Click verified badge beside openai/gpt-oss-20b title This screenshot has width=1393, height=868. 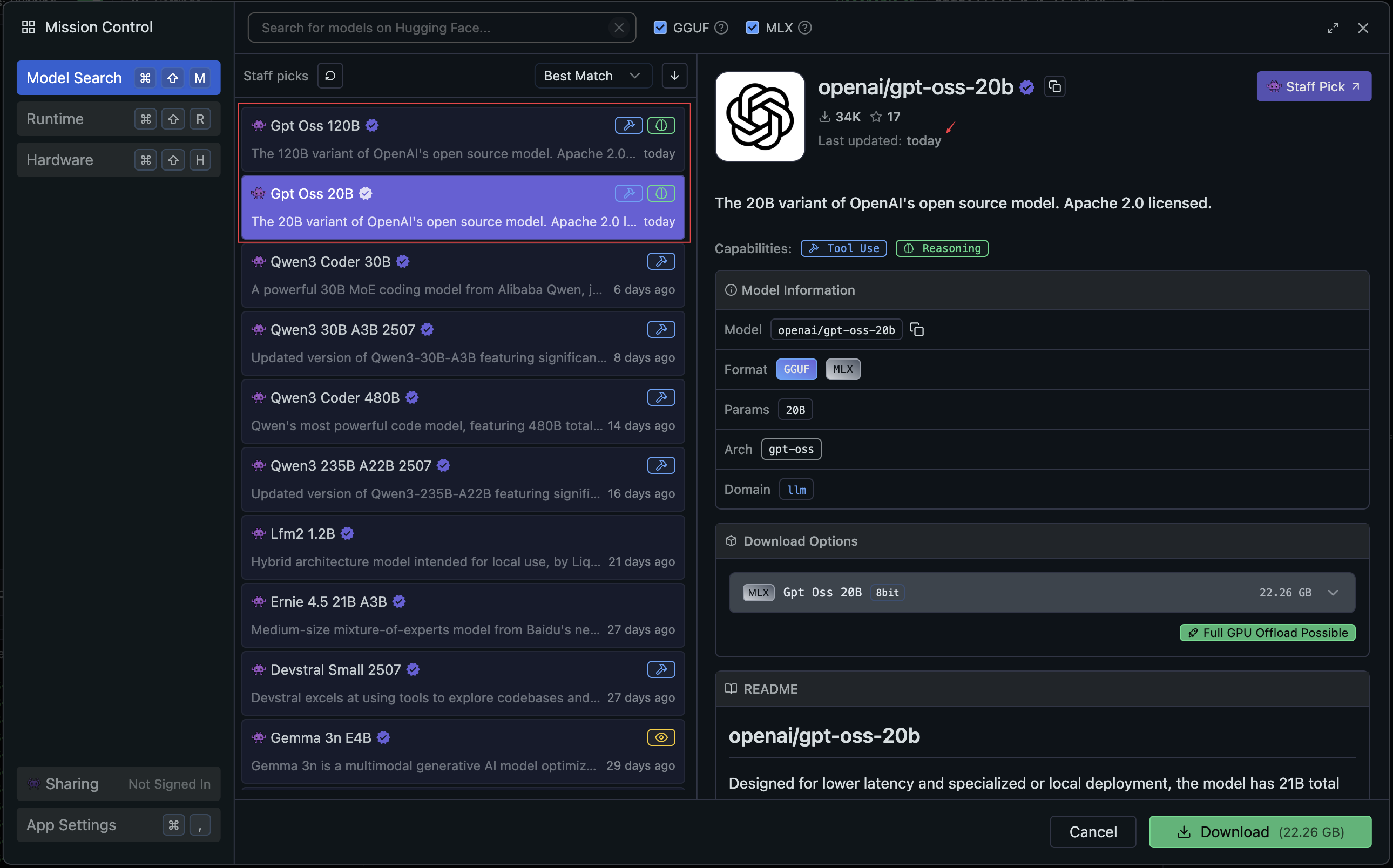tap(1027, 87)
